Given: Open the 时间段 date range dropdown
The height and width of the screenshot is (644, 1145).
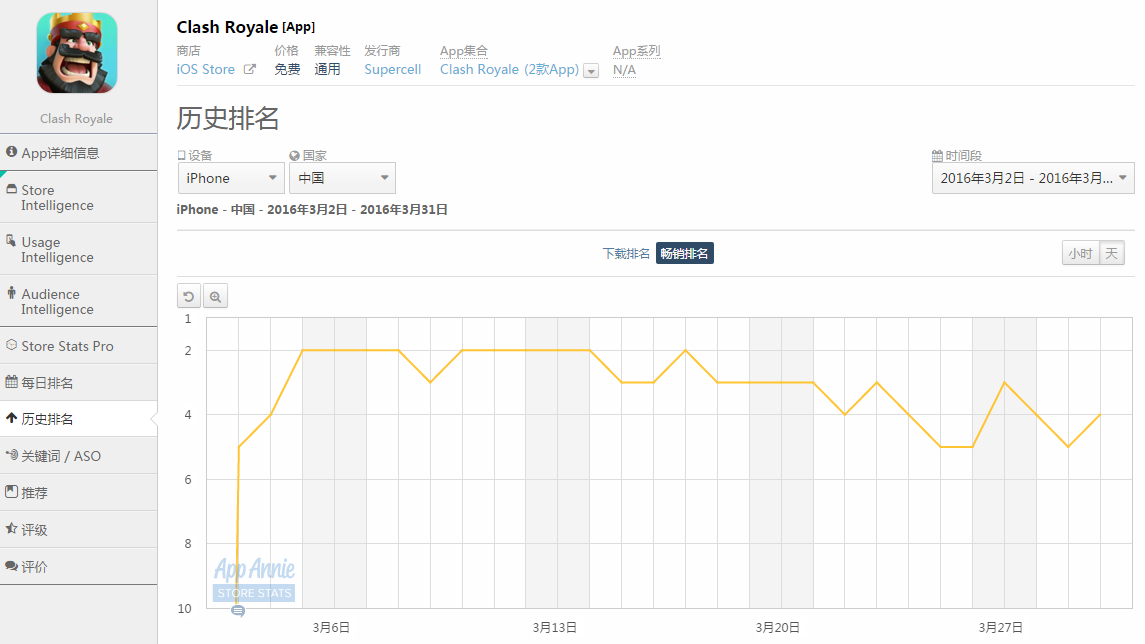Looking at the screenshot, I should pos(1033,178).
